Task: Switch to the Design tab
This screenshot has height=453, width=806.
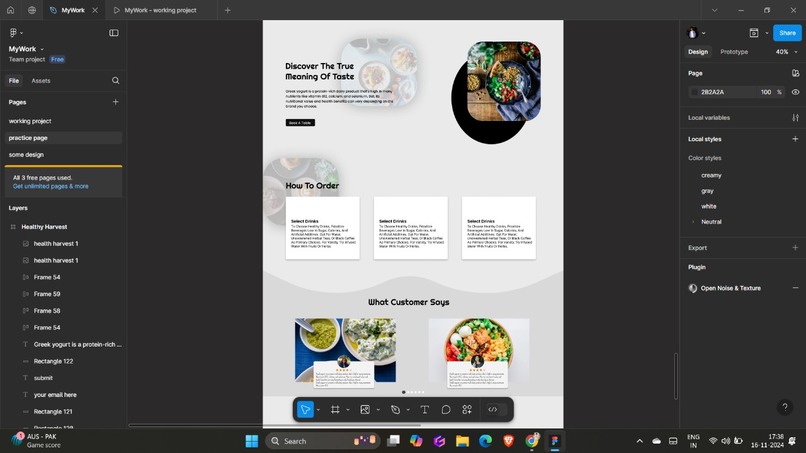Action: point(698,52)
